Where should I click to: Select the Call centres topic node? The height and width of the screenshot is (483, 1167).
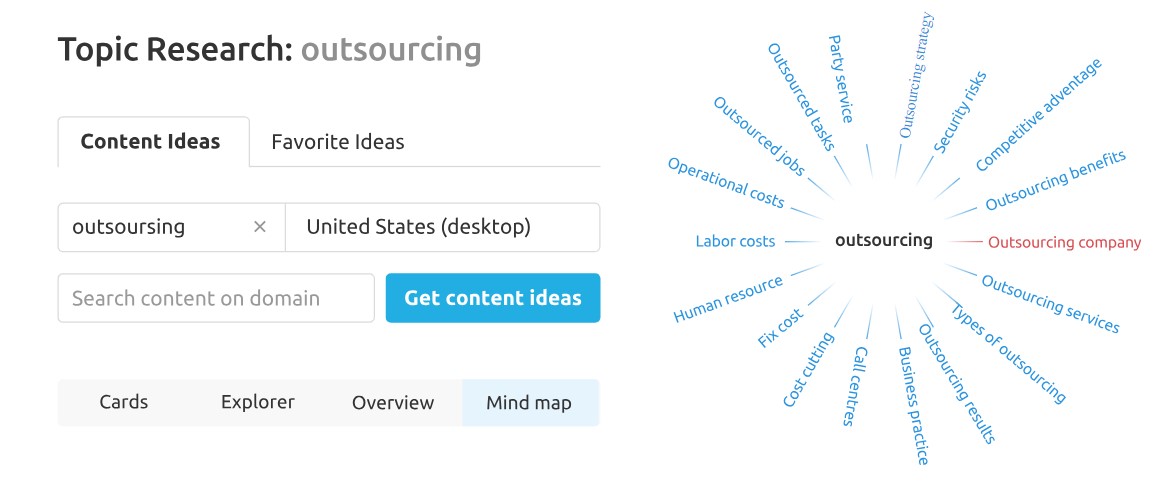[x=855, y=386]
